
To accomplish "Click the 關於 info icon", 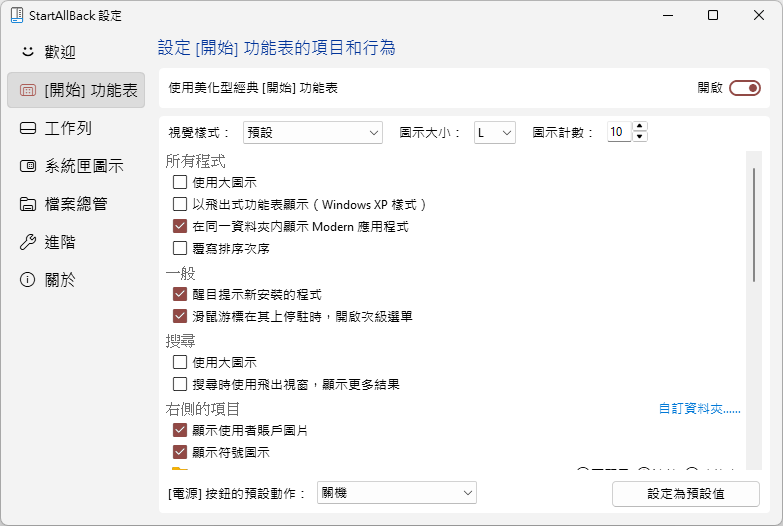I will (28, 280).
